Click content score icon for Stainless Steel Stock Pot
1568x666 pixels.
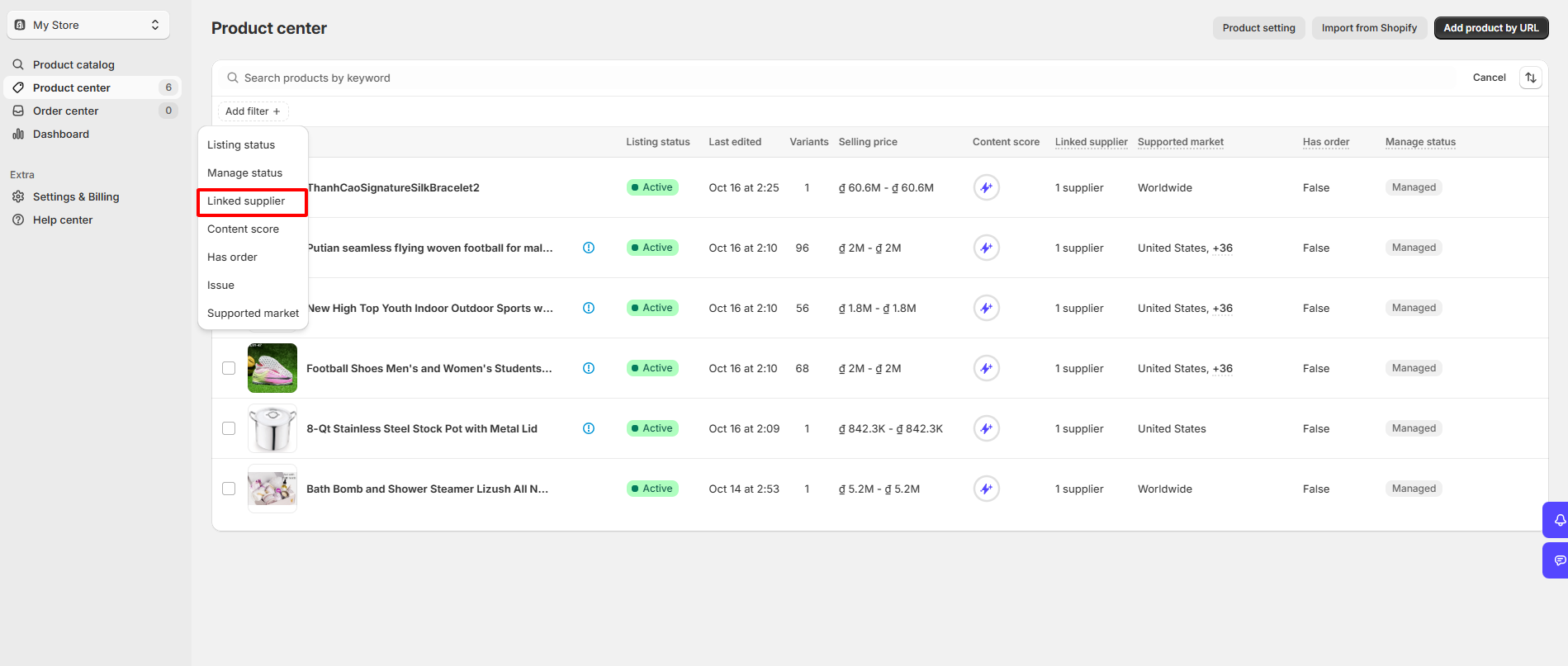[986, 428]
